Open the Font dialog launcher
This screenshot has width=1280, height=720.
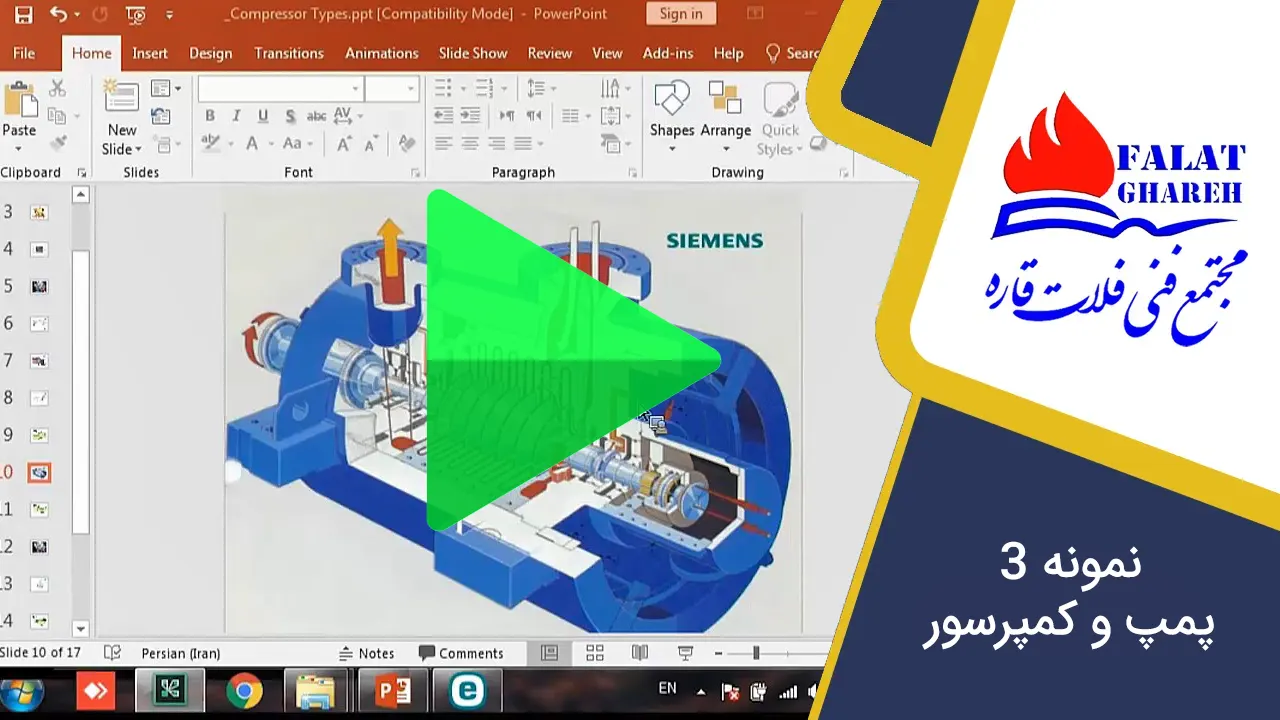point(415,173)
